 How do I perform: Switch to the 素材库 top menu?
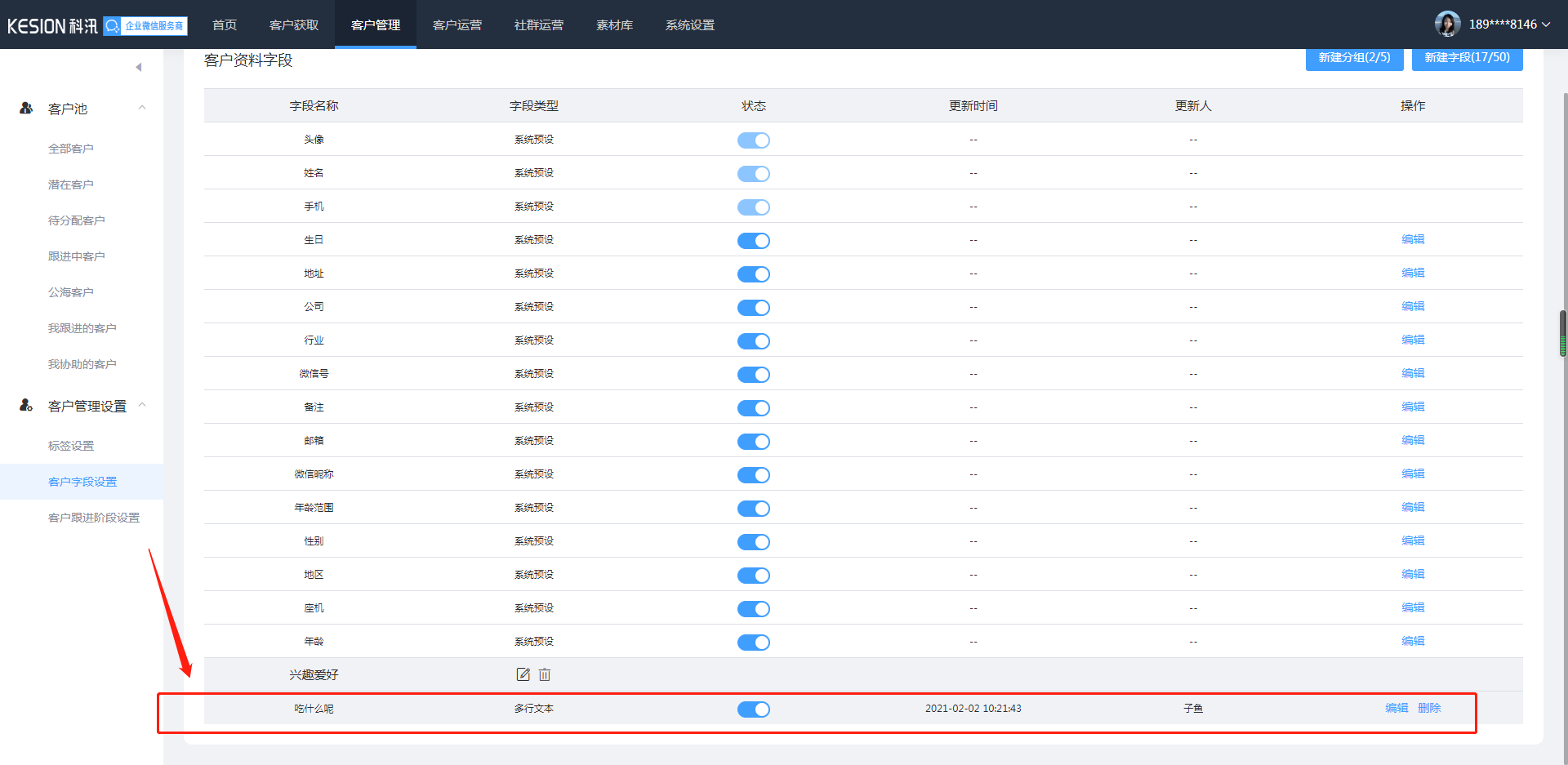coord(614,25)
